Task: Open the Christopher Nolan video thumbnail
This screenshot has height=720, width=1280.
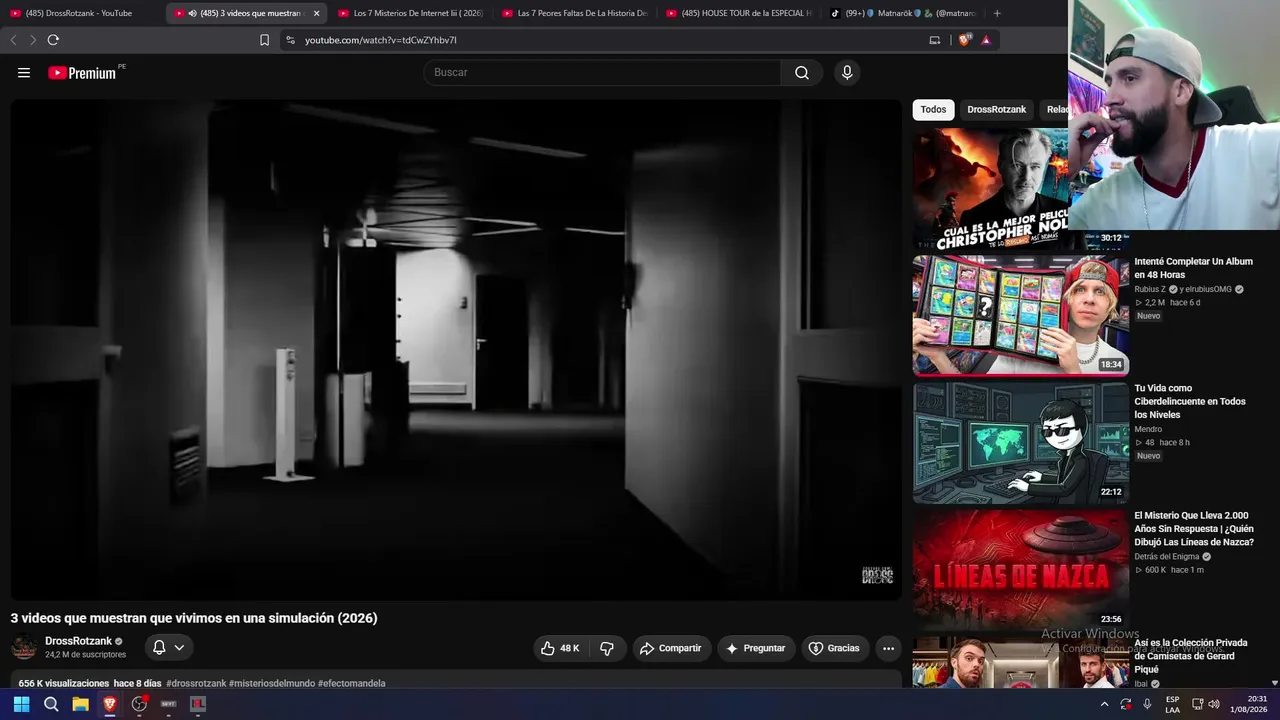Action: (991, 188)
